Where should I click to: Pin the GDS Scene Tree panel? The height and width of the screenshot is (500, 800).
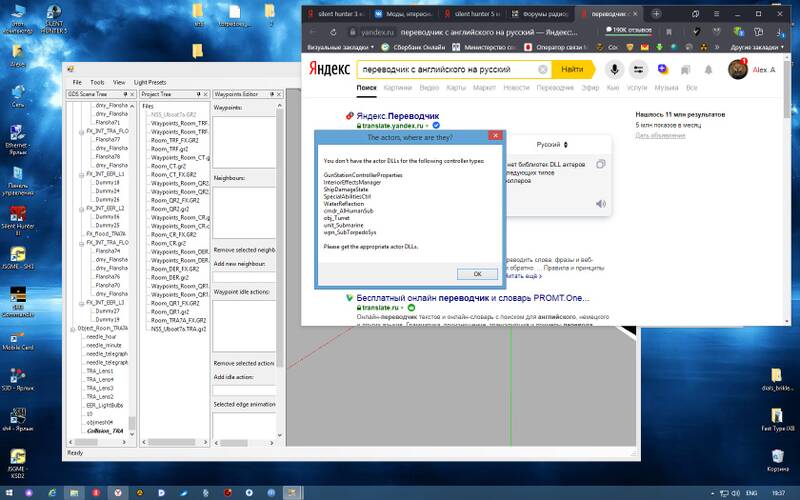pos(125,94)
